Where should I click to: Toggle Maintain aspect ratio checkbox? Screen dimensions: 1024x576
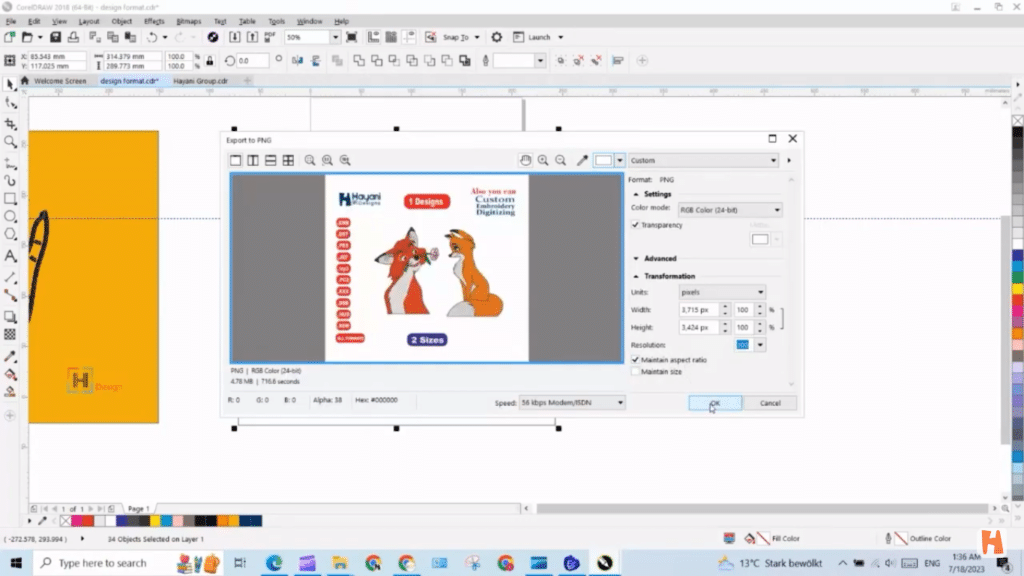635,360
